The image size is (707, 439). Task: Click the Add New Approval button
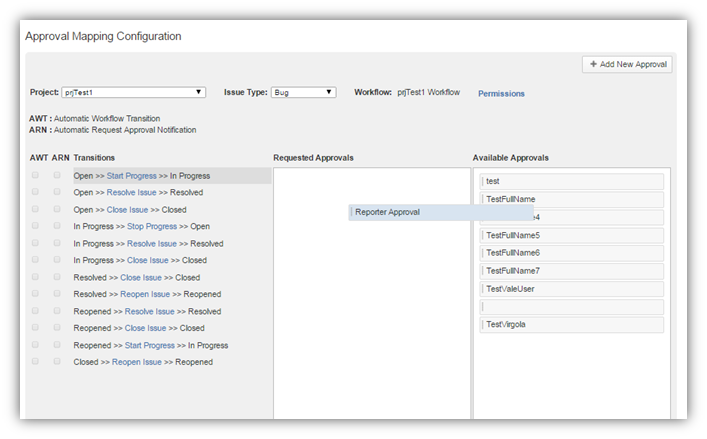click(627, 64)
